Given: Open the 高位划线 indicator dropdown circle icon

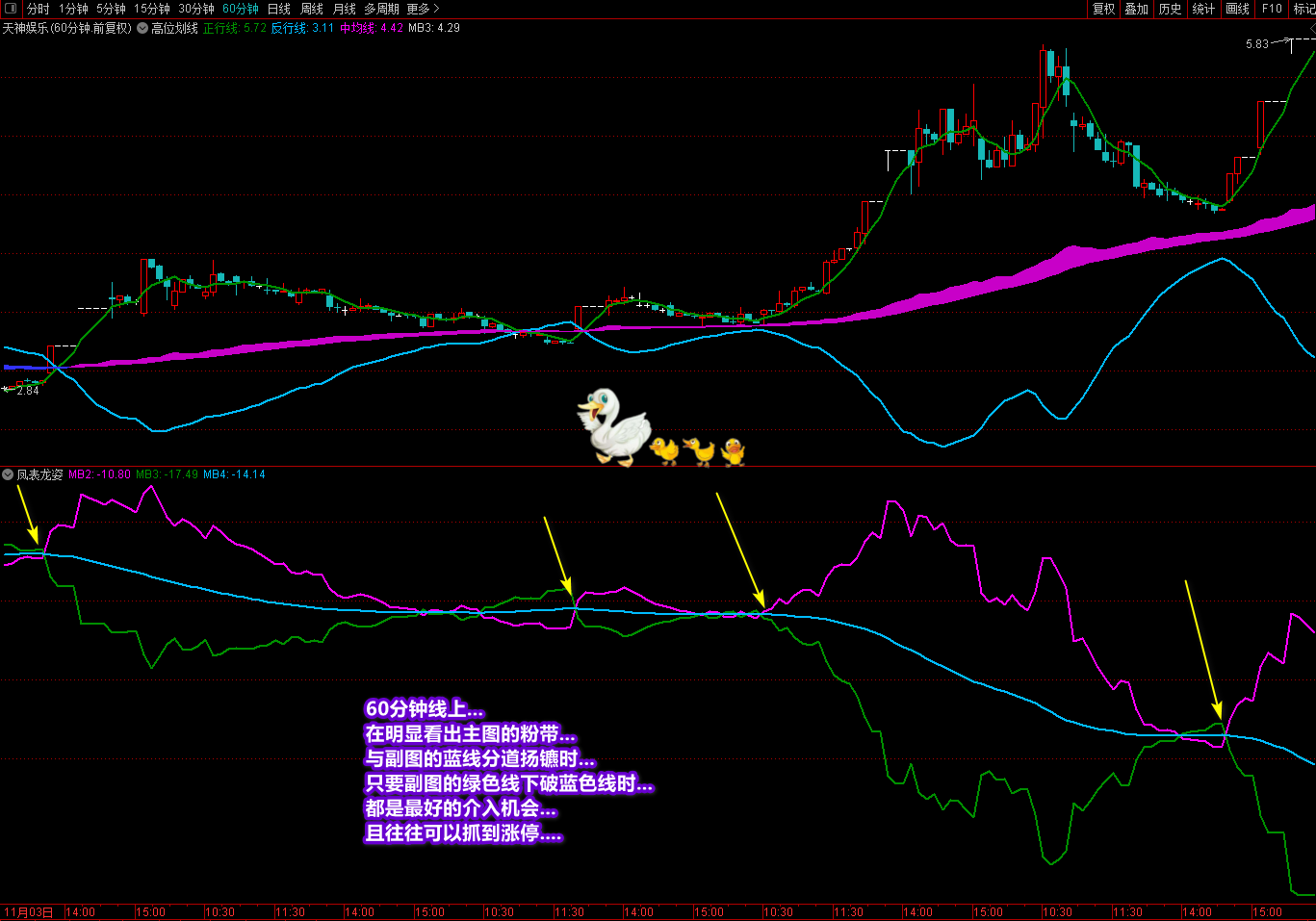Looking at the screenshot, I should click(x=142, y=28).
